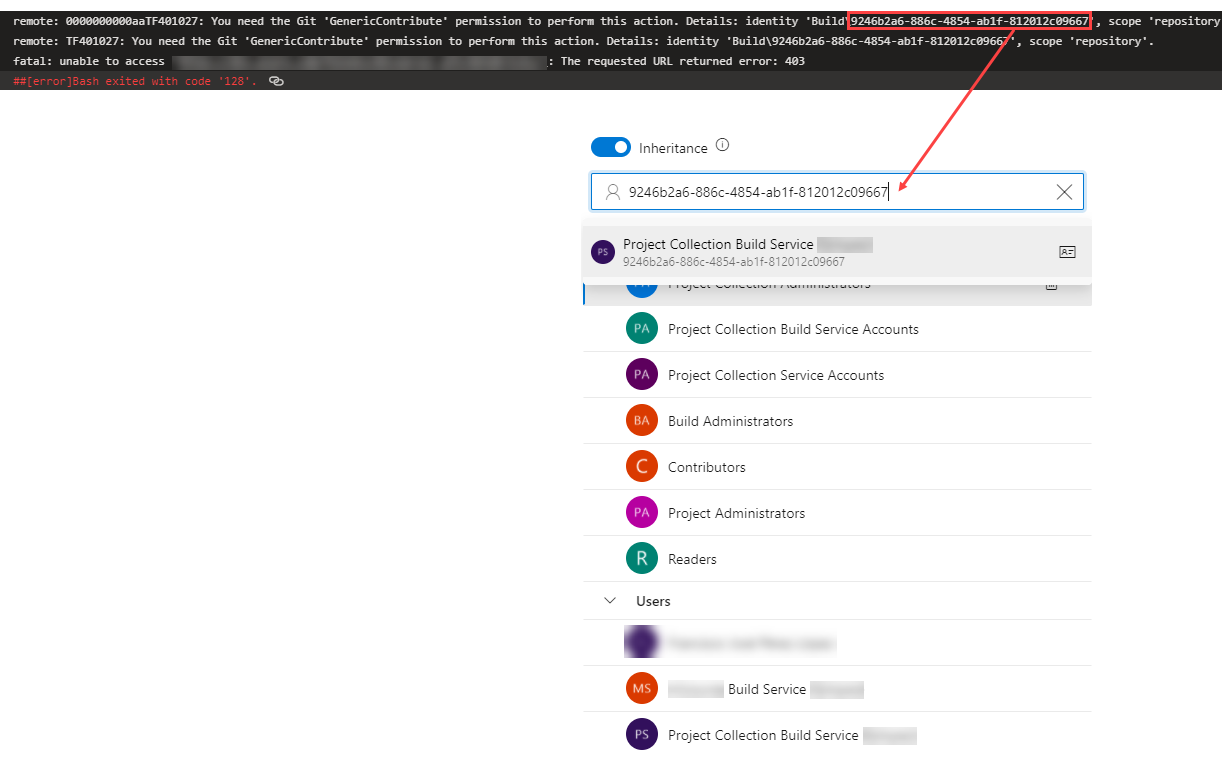Select the Project Collection Build Service suggestion
1222x768 pixels.
coord(837,252)
